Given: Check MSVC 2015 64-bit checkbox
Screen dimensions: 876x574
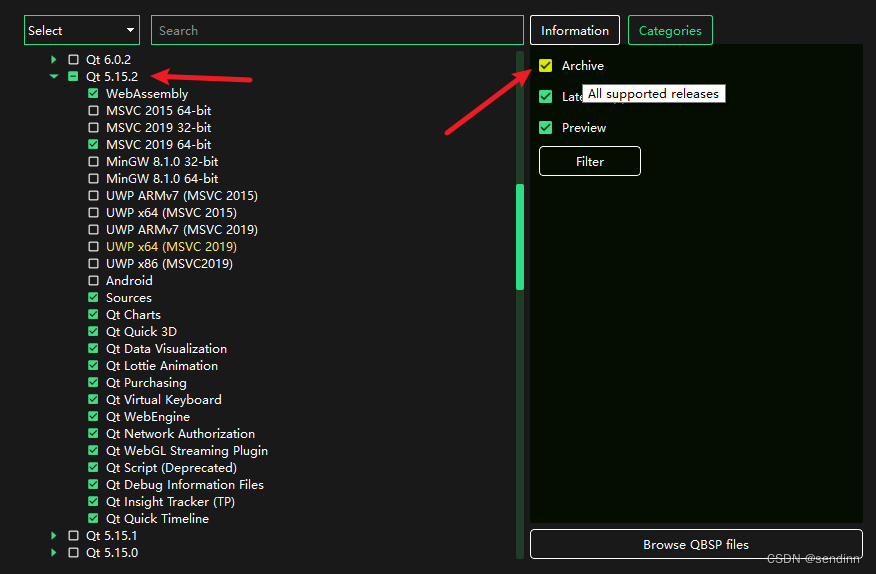Looking at the screenshot, I should coord(93,110).
